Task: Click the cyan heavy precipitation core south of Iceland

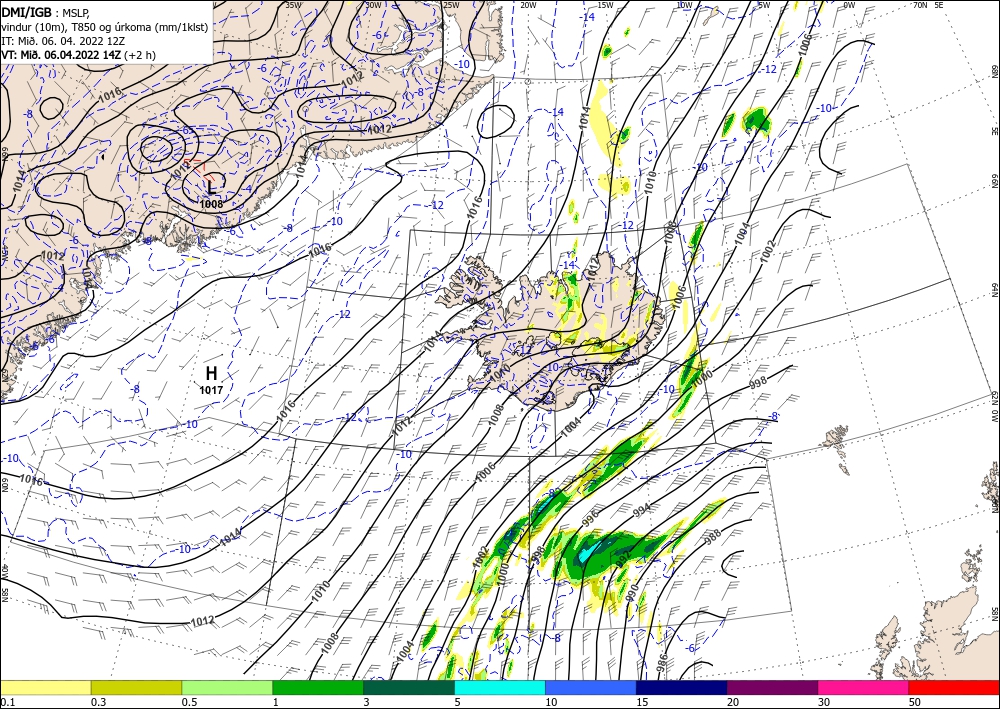Action: [586, 552]
